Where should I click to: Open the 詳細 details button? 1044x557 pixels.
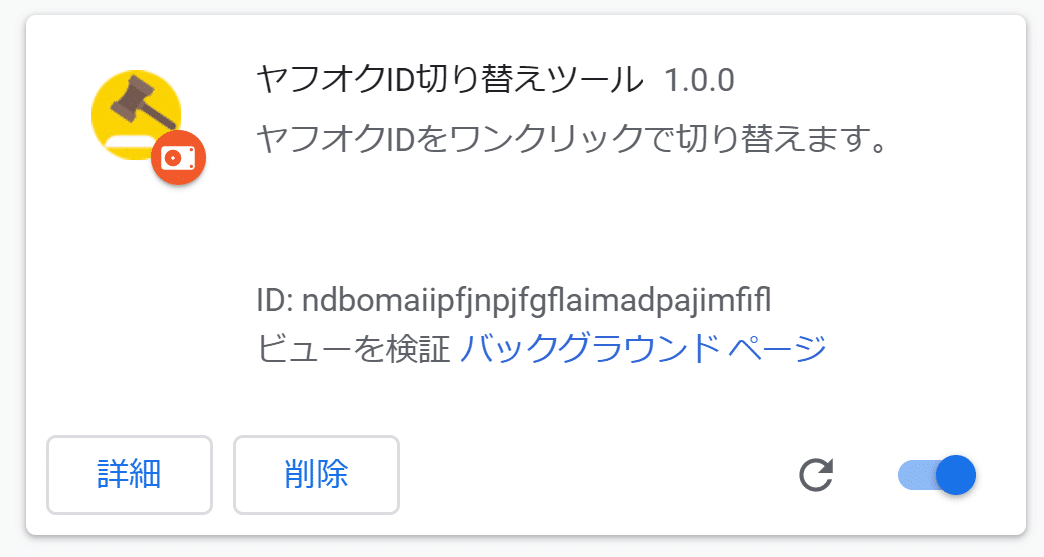coord(129,475)
